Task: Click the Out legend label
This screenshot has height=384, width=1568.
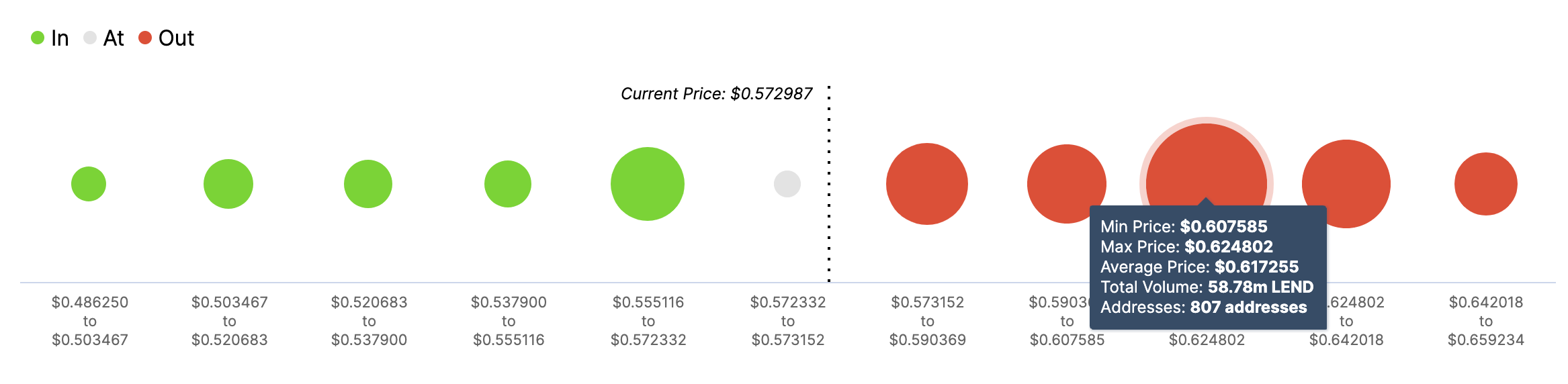Action: (x=176, y=38)
